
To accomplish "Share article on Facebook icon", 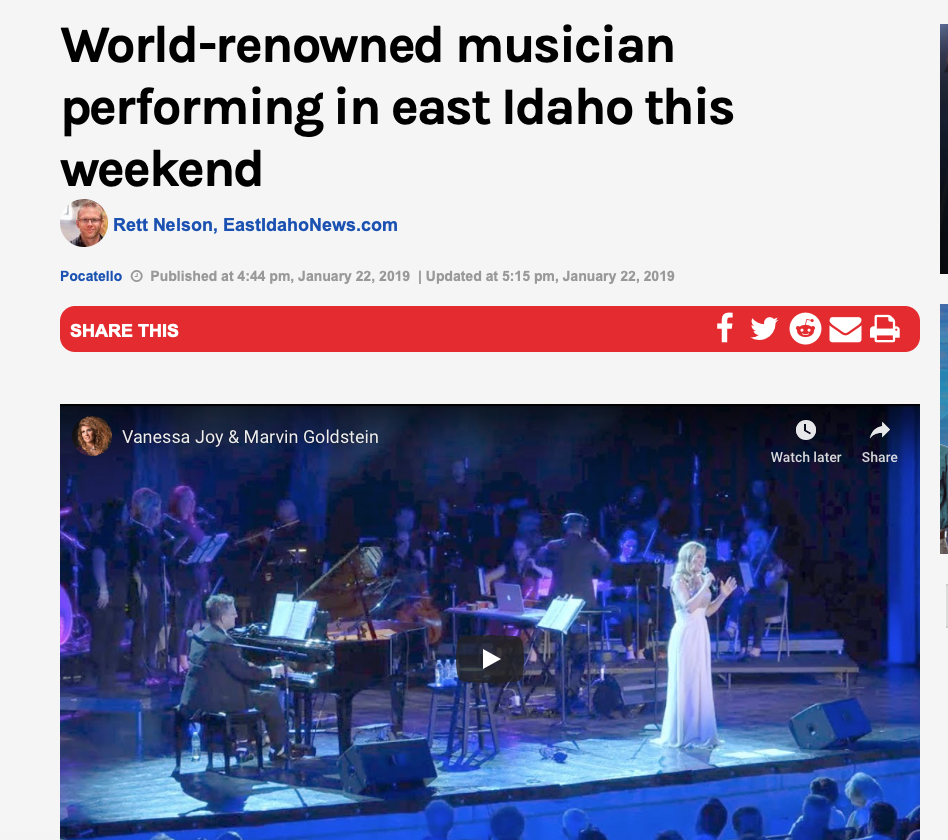I will (724, 329).
